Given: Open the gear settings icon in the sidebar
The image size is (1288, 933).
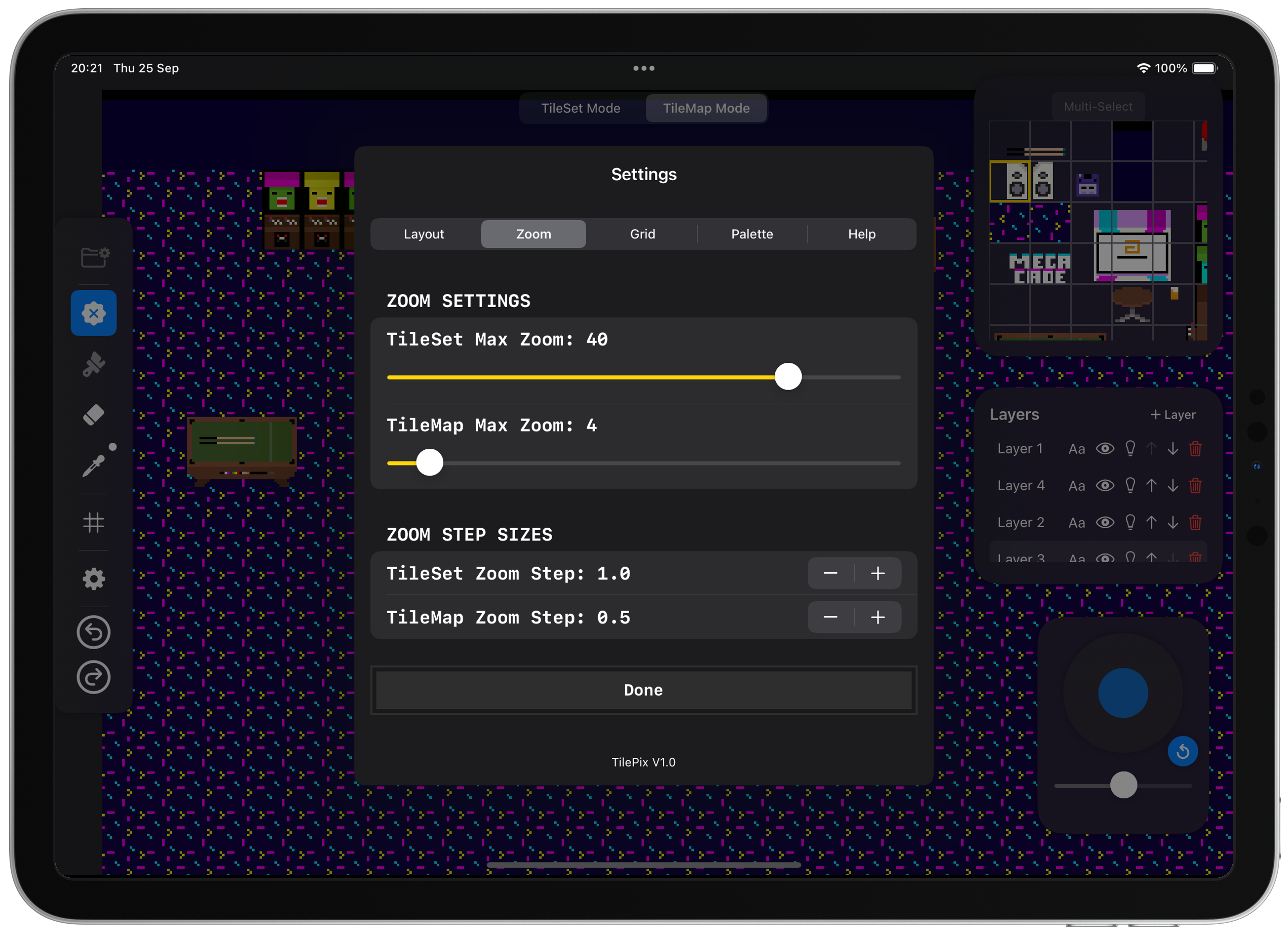Looking at the screenshot, I should 94,579.
